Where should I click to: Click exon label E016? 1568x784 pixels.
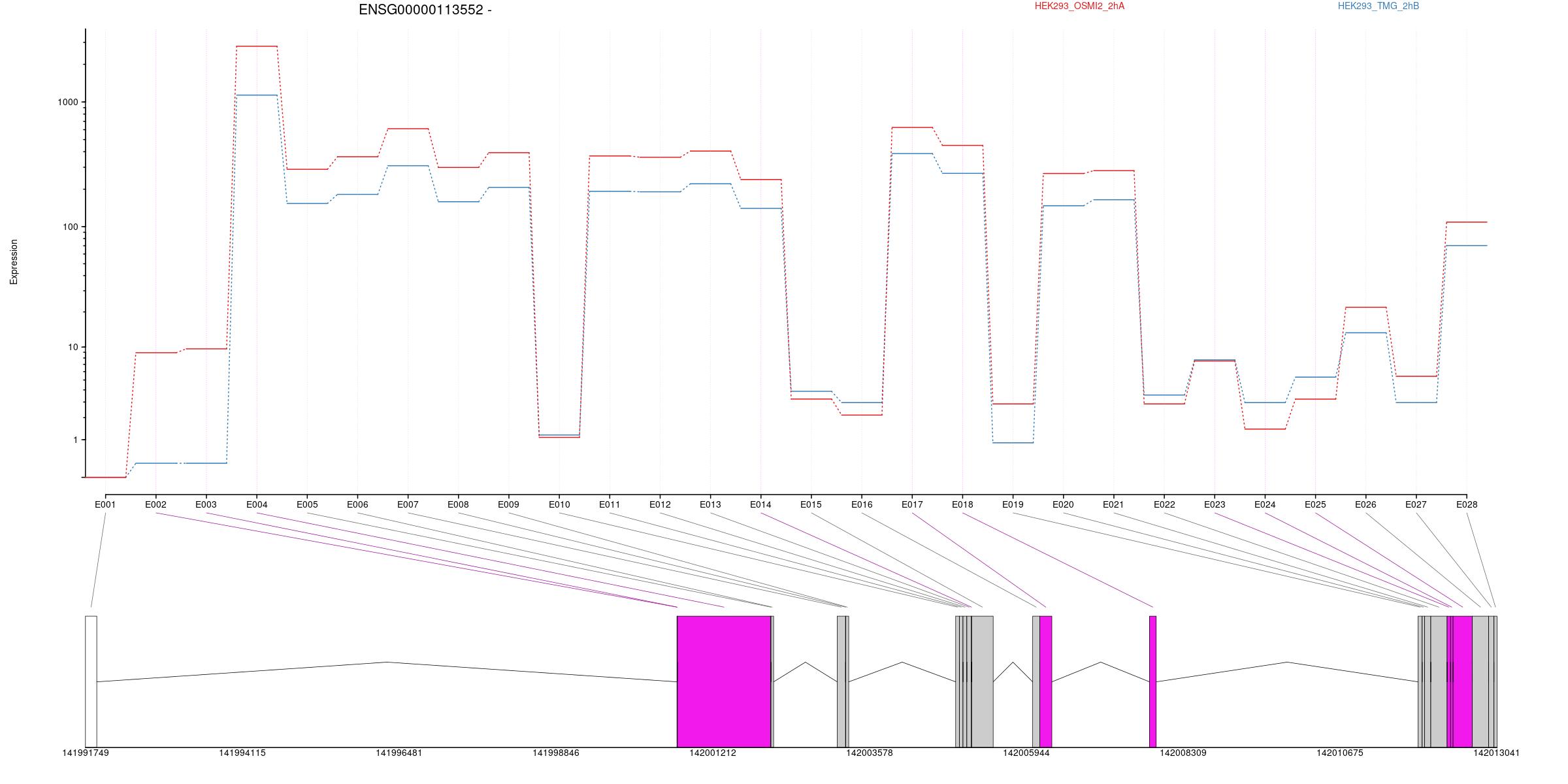pyautogui.click(x=862, y=504)
